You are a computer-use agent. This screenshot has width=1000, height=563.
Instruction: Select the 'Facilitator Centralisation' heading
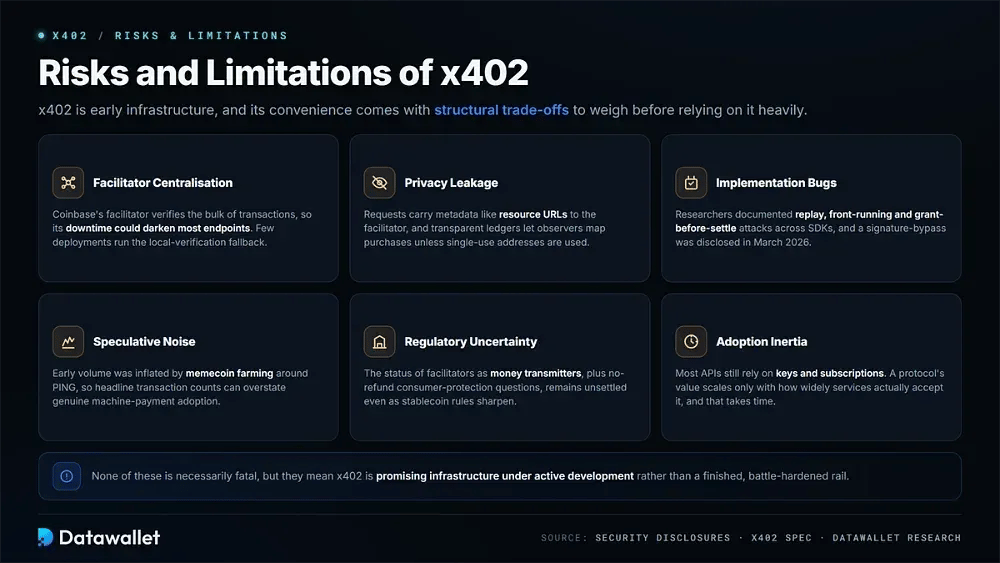[x=163, y=183]
